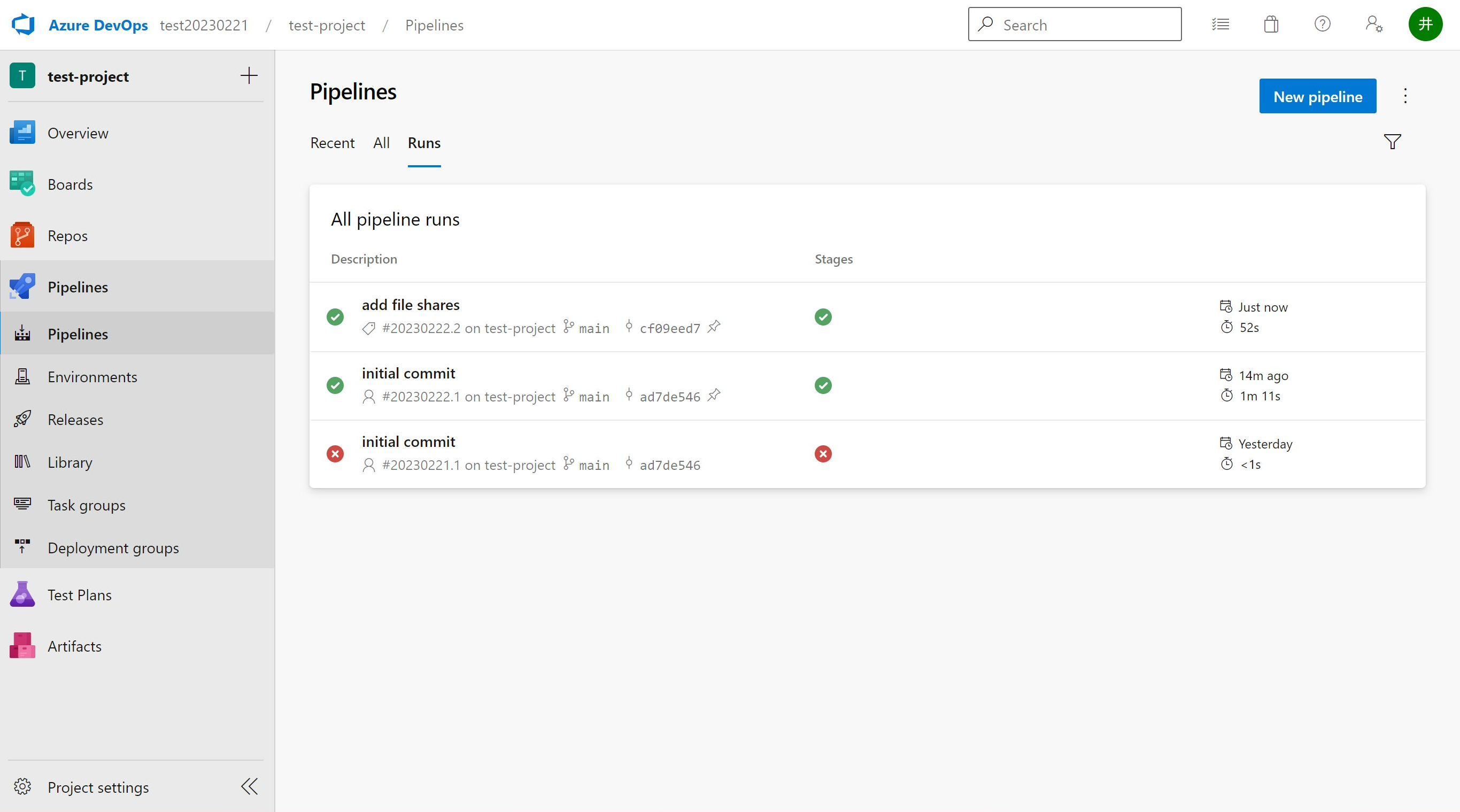Switch to the All tab
Image resolution: width=1460 pixels, height=812 pixels.
[381, 143]
